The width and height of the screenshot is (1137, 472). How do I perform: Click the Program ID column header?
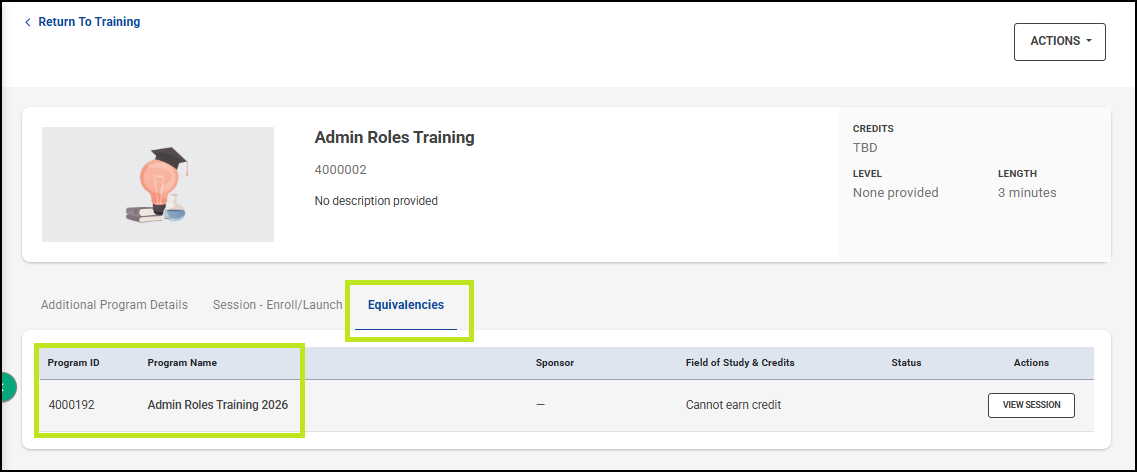(73, 363)
